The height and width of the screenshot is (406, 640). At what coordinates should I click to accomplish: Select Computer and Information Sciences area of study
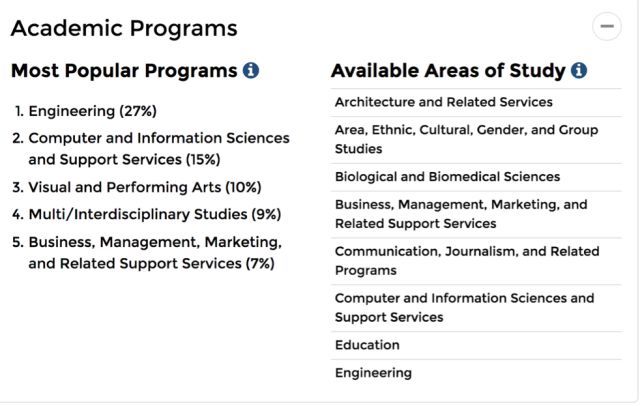point(464,308)
